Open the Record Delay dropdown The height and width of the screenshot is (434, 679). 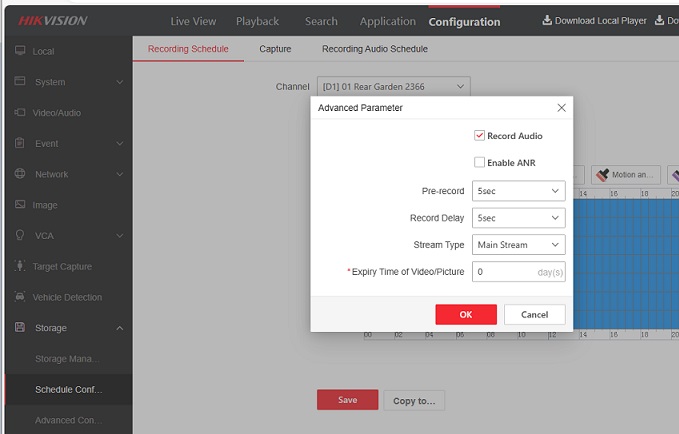coord(518,218)
